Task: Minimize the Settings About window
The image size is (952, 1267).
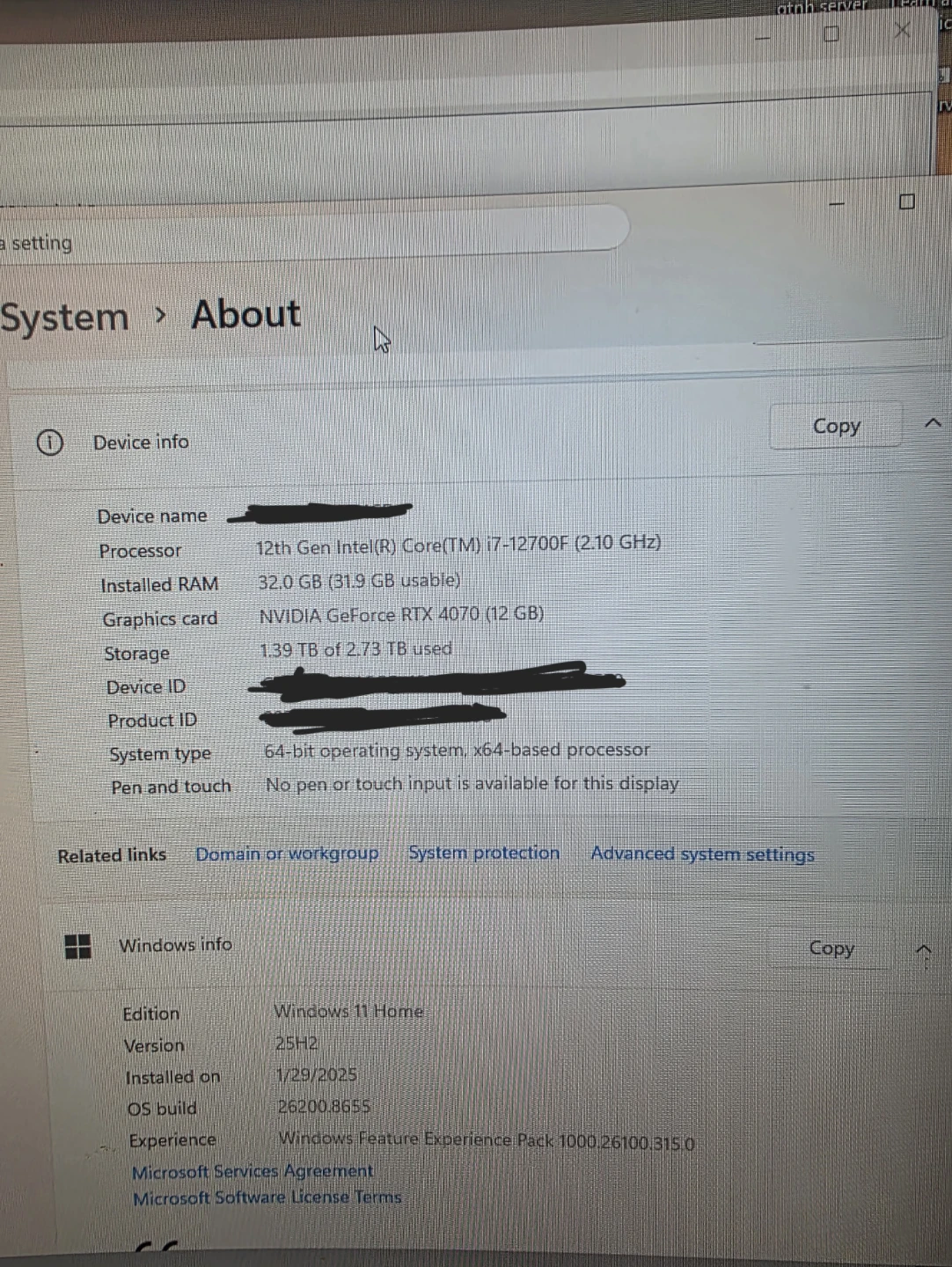Action: (x=837, y=203)
